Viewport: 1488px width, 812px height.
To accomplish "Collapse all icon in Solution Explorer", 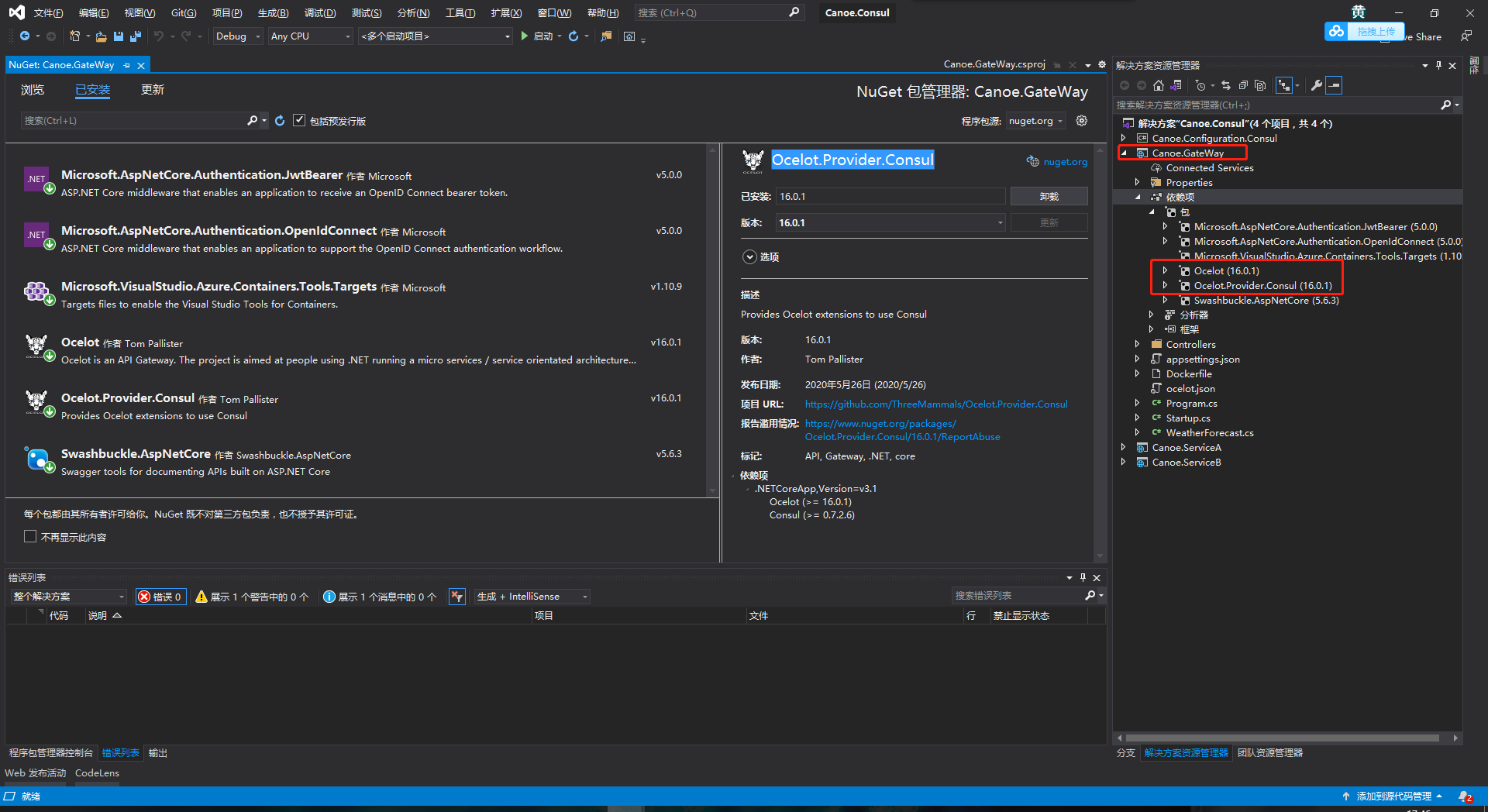I will (1243, 85).
